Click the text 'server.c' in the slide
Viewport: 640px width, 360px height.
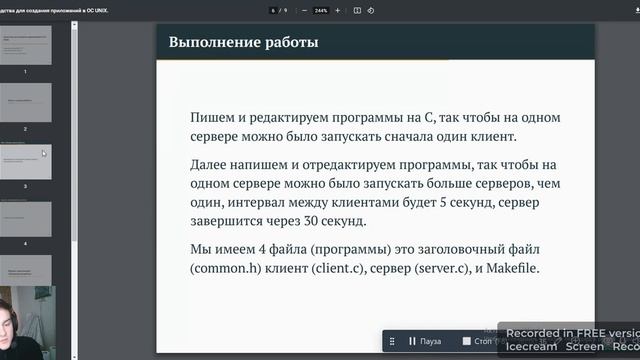[x=442, y=268]
